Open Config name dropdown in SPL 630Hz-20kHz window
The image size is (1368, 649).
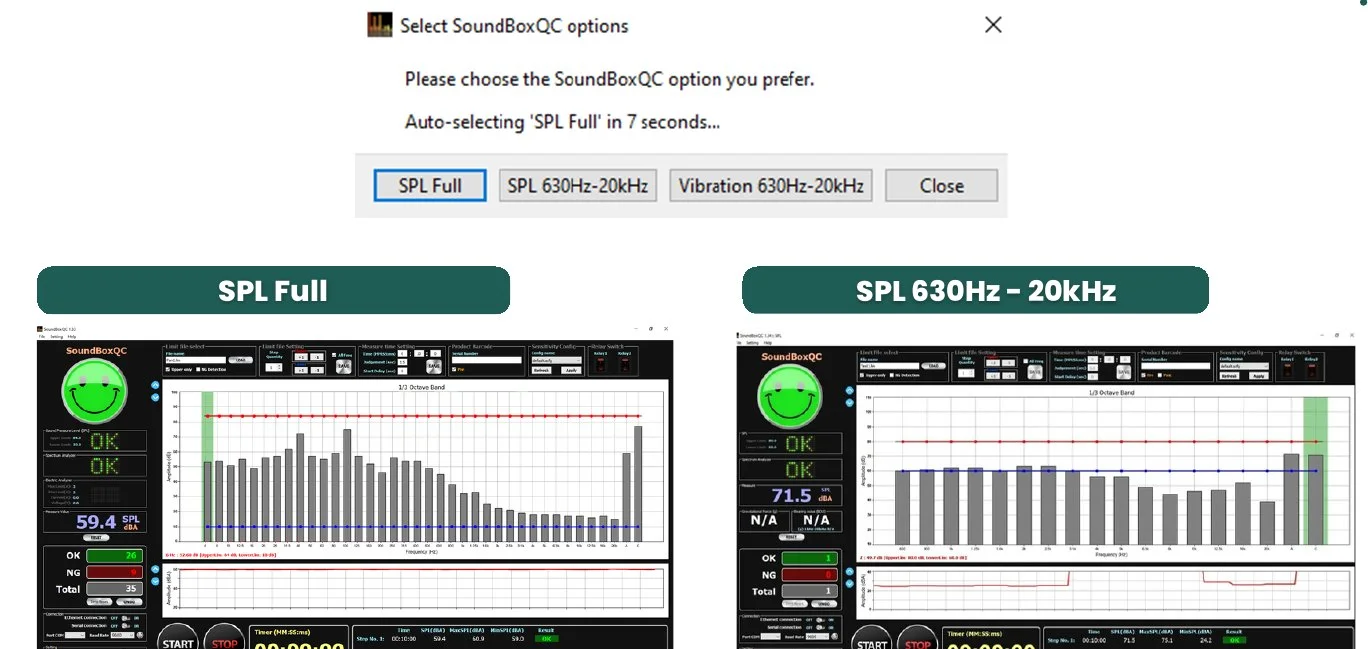1244,366
